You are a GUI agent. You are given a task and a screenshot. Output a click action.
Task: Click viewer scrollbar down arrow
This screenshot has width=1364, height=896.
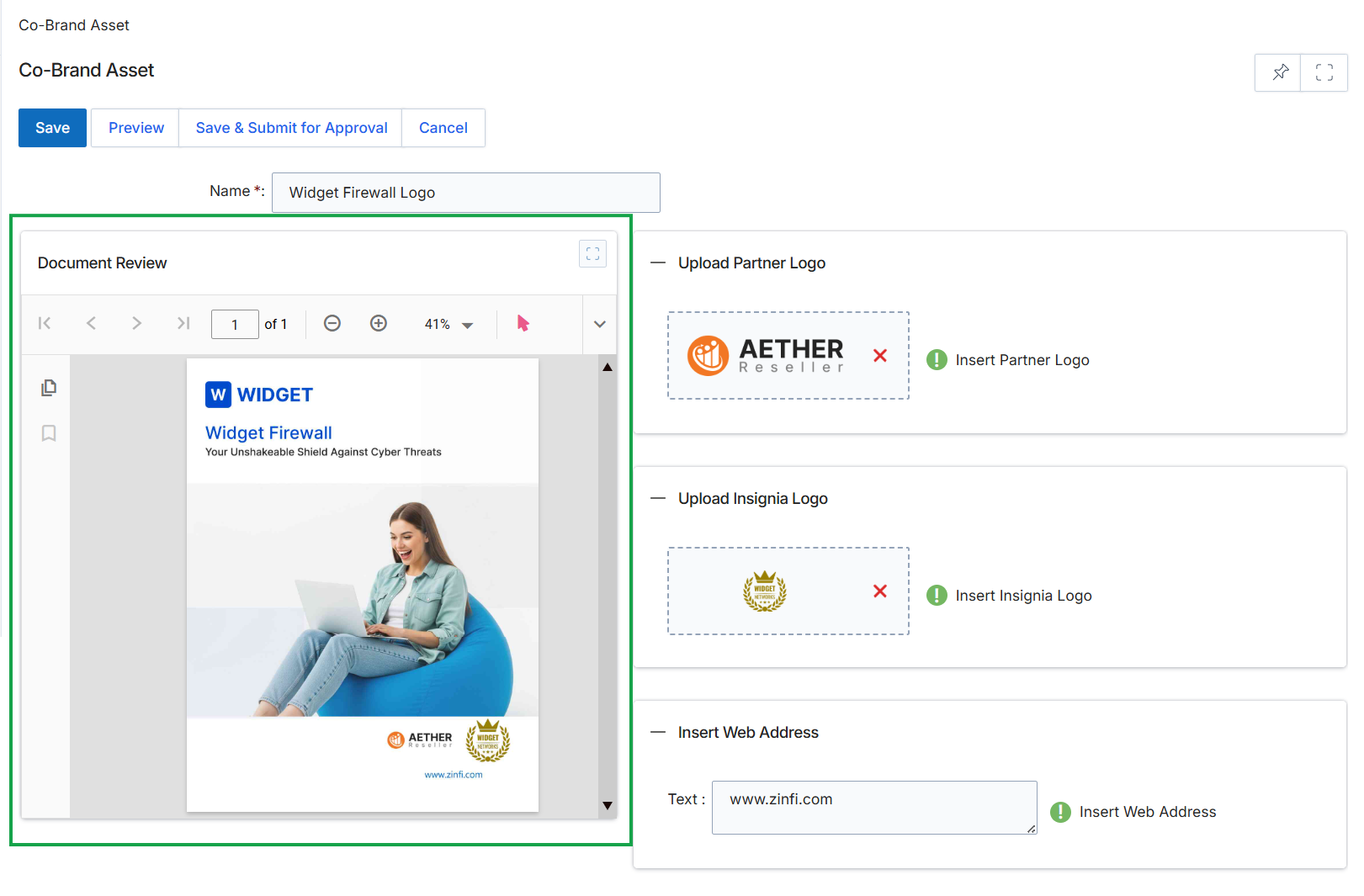608,805
